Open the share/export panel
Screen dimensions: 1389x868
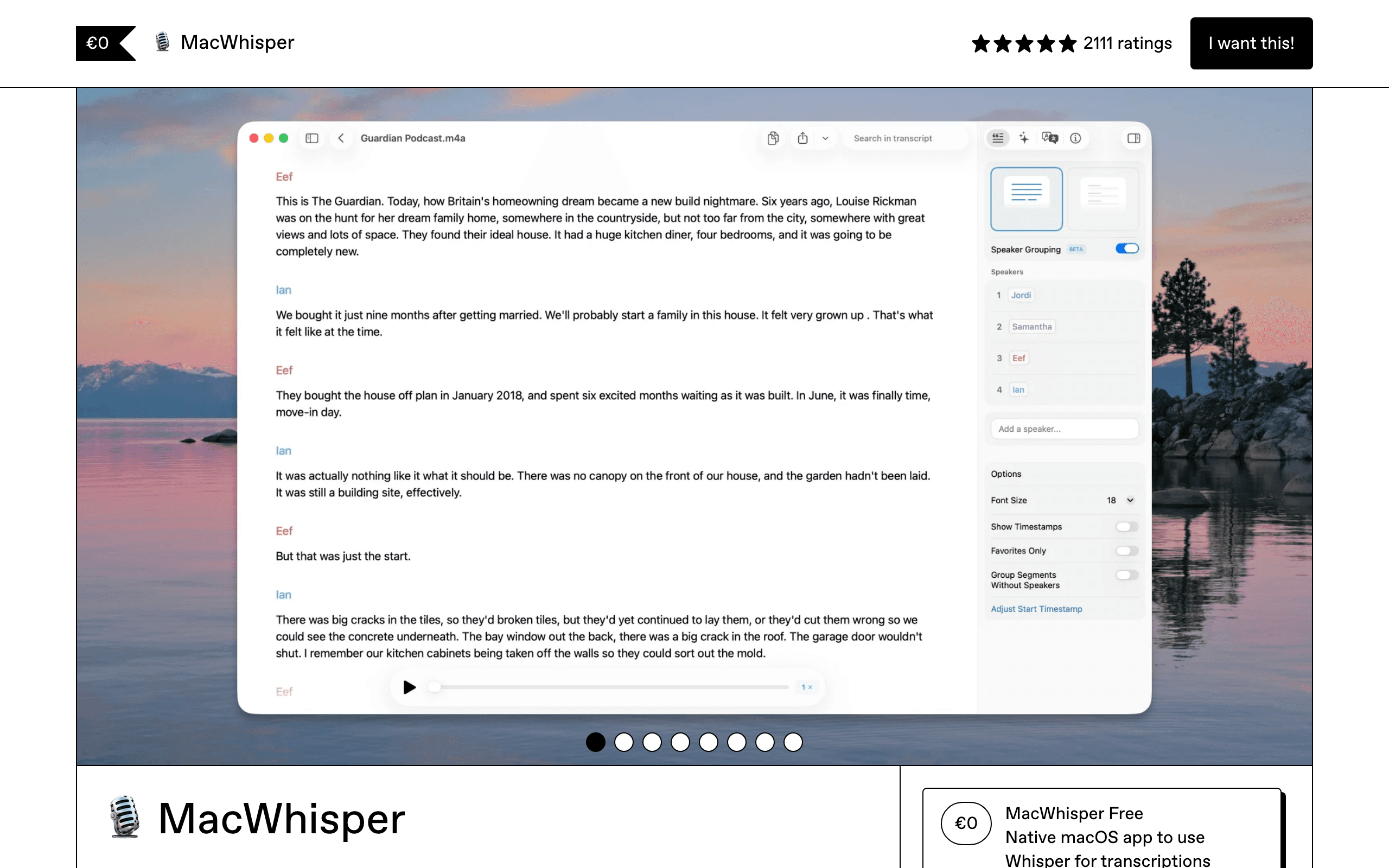(802, 138)
